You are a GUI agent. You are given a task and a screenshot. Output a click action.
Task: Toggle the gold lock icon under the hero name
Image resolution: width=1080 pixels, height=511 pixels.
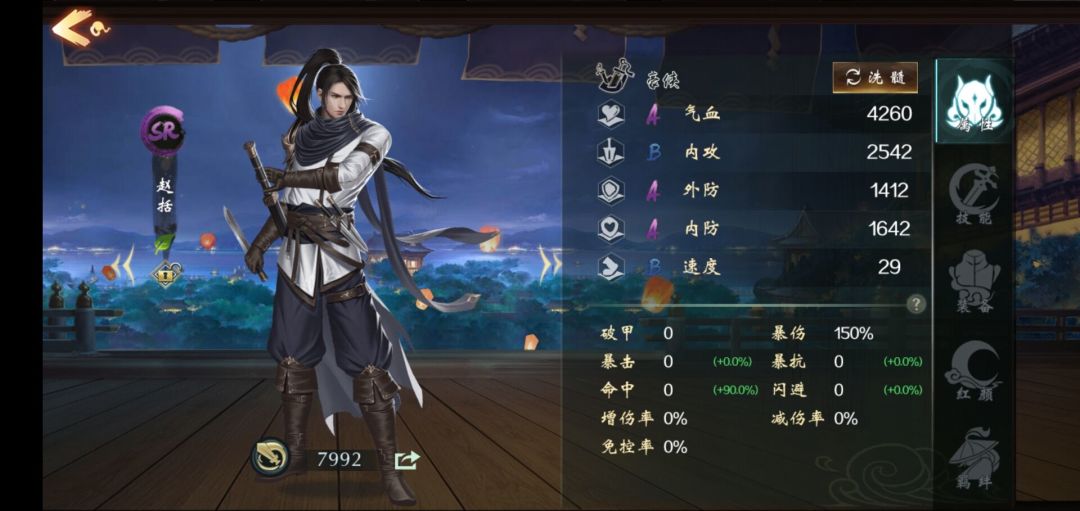pos(165,273)
